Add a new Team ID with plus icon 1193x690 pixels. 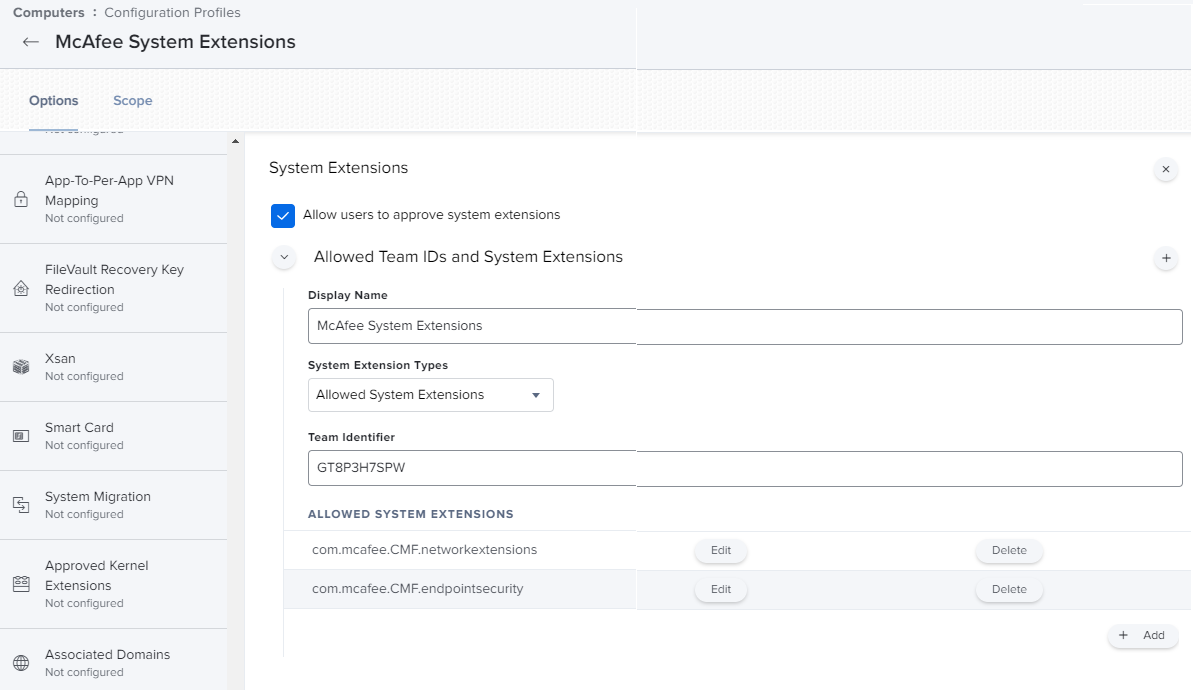click(1165, 258)
